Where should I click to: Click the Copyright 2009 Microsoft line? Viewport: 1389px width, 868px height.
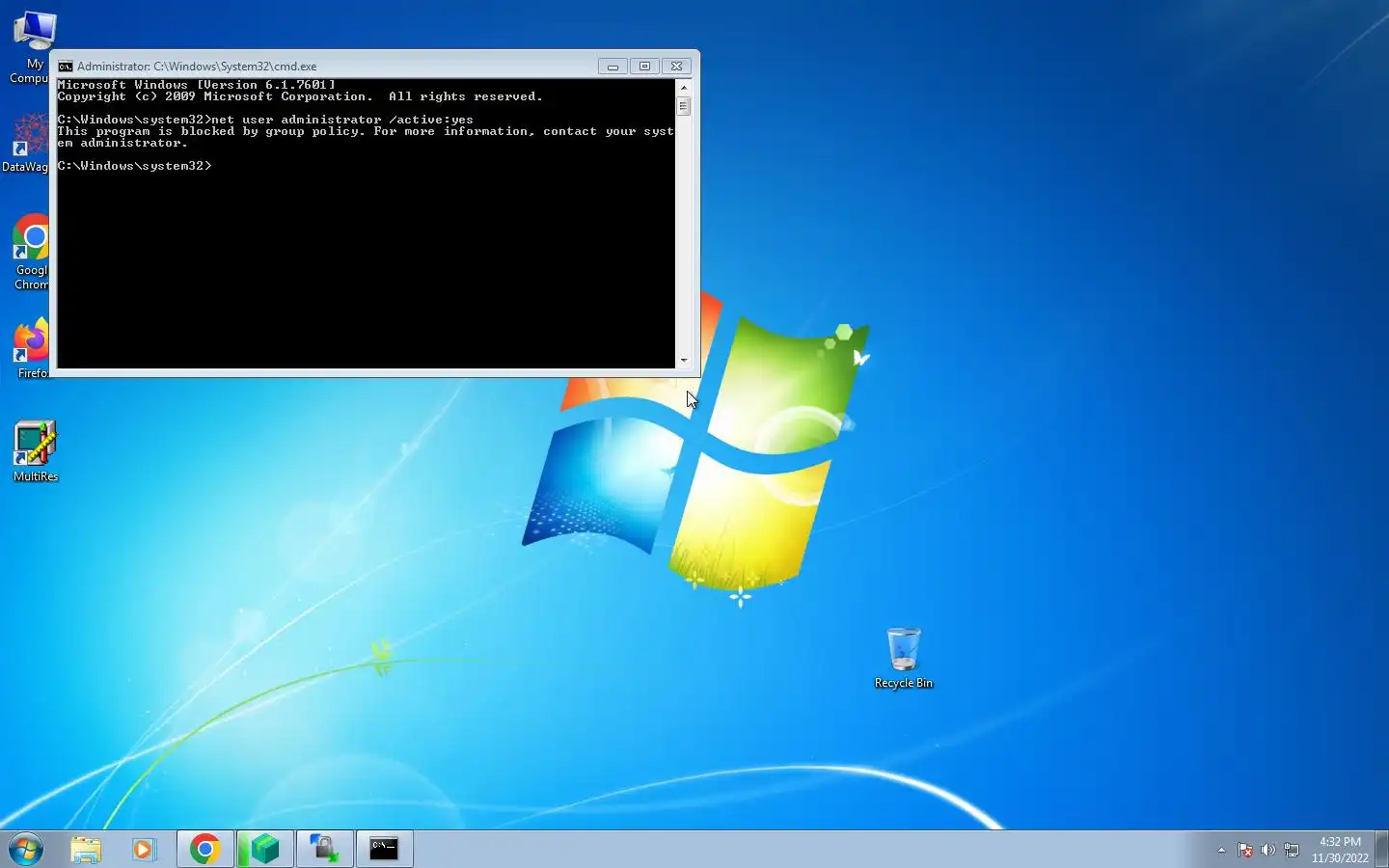tap(300, 96)
